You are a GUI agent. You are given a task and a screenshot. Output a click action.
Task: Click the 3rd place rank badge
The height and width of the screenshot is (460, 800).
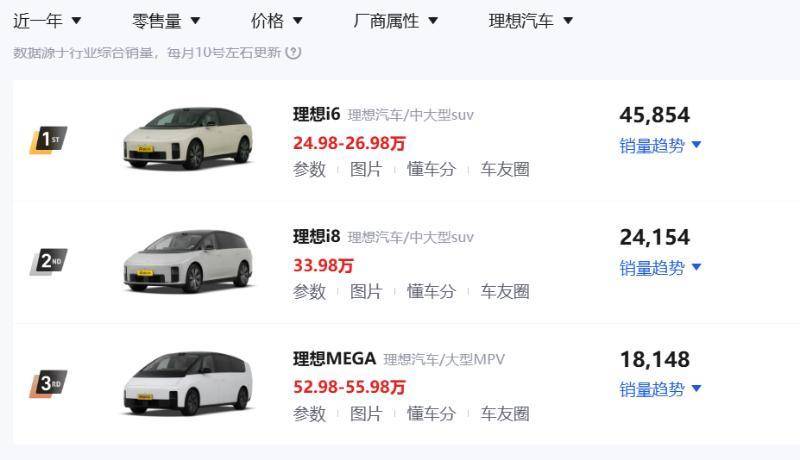[47, 384]
